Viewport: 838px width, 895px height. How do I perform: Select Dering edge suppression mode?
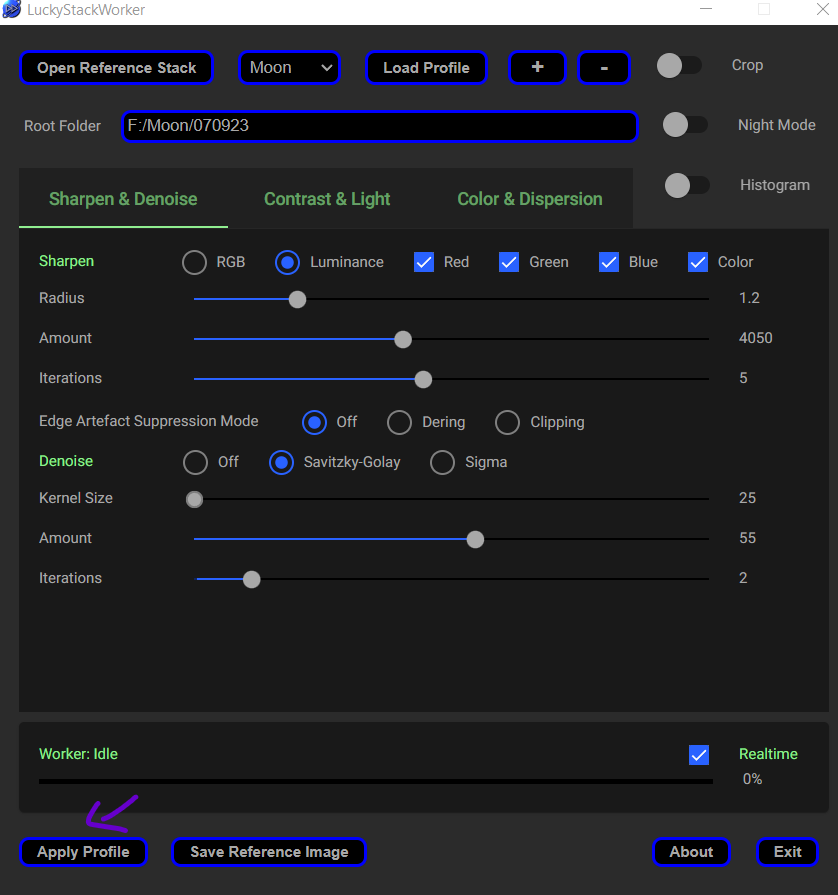click(x=399, y=422)
